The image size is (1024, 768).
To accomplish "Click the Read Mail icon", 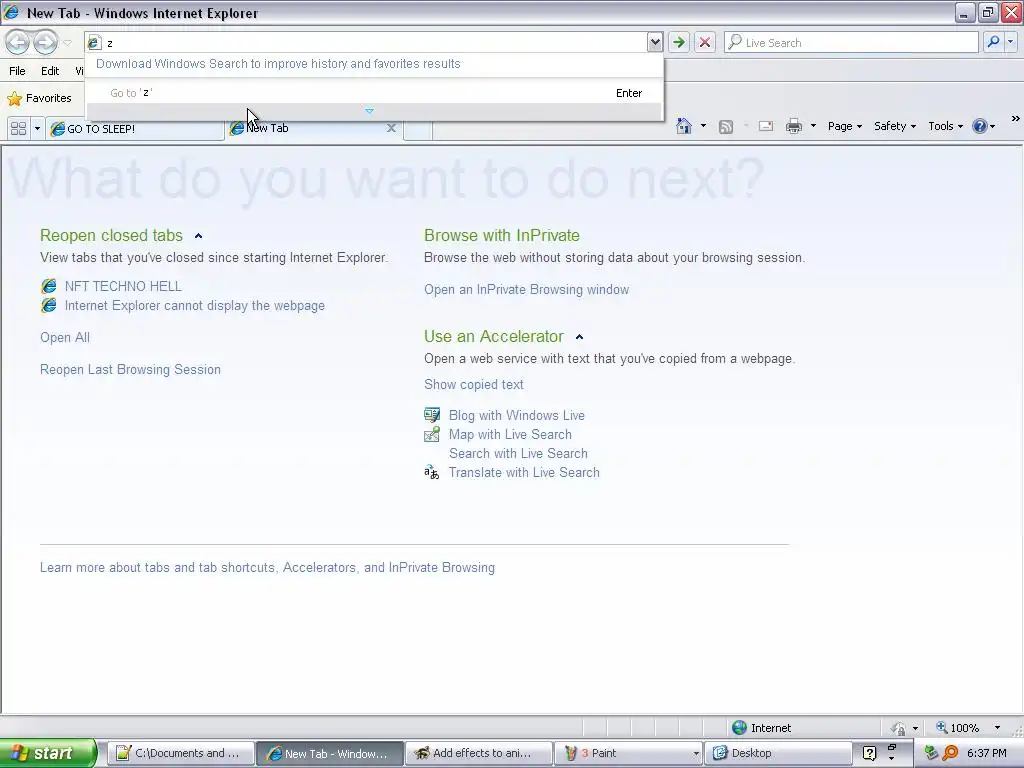I will point(766,126).
